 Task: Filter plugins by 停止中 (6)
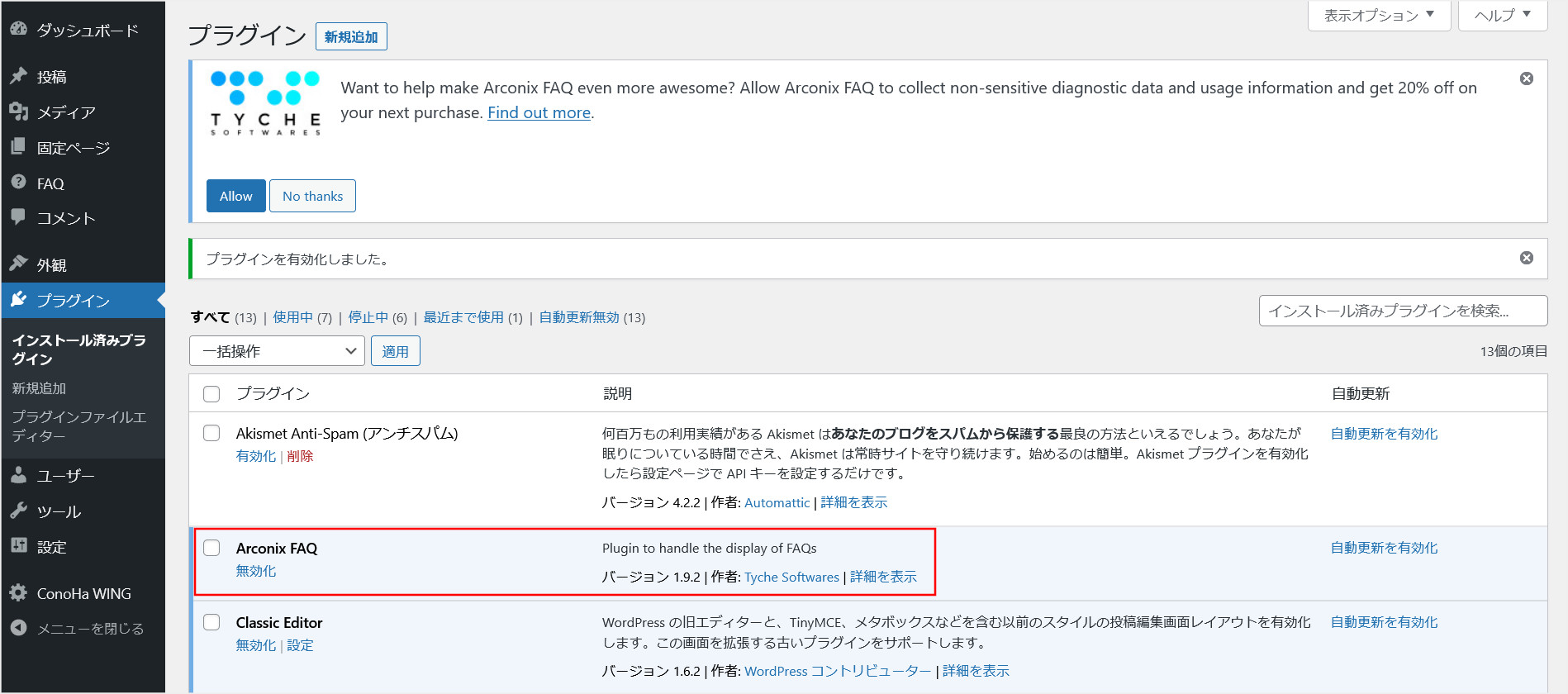(378, 317)
